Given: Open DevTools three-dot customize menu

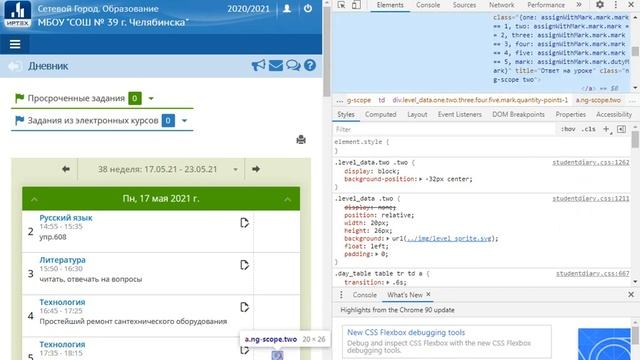Looking at the screenshot, I should click(616, 5).
